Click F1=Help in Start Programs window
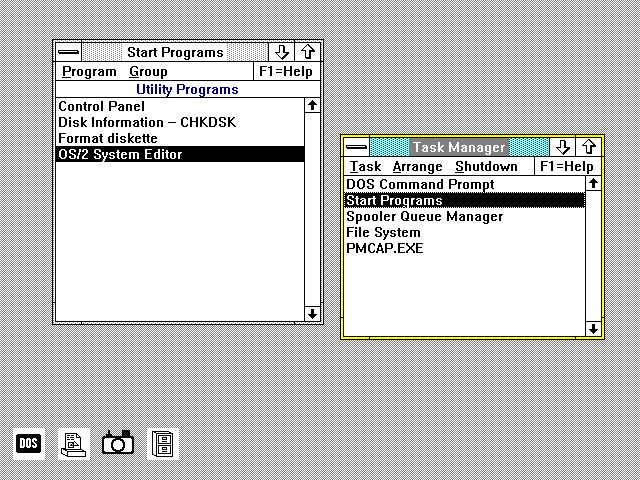Viewport: 640px width, 480px height. 286,72
